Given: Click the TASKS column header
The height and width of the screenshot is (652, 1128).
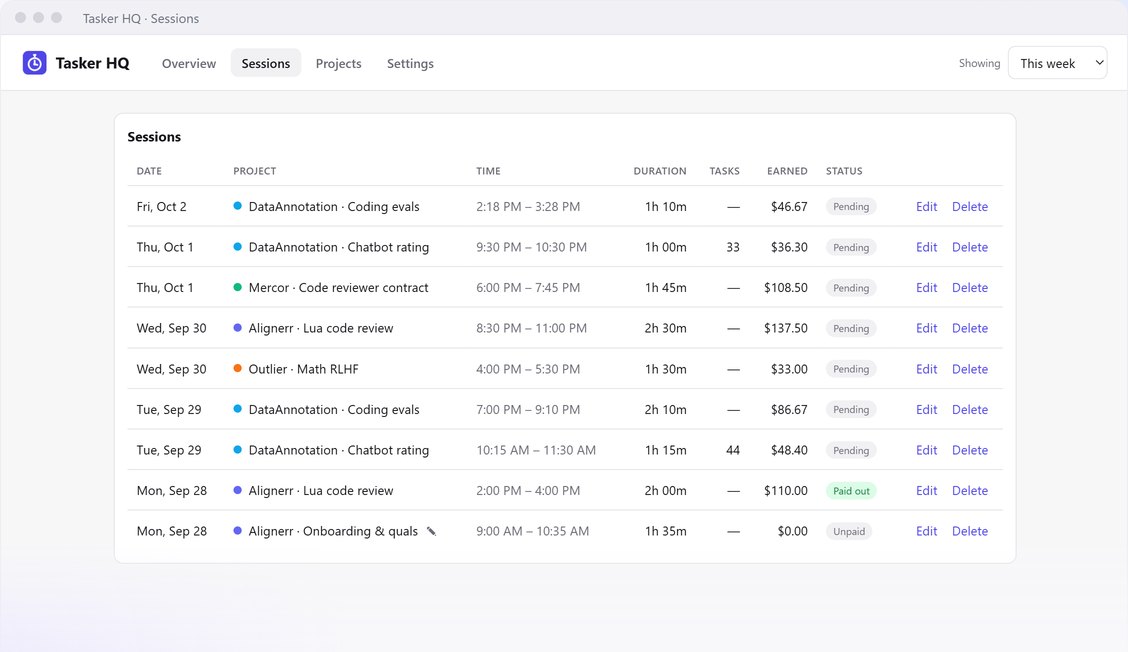Looking at the screenshot, I should coord(724,171).
